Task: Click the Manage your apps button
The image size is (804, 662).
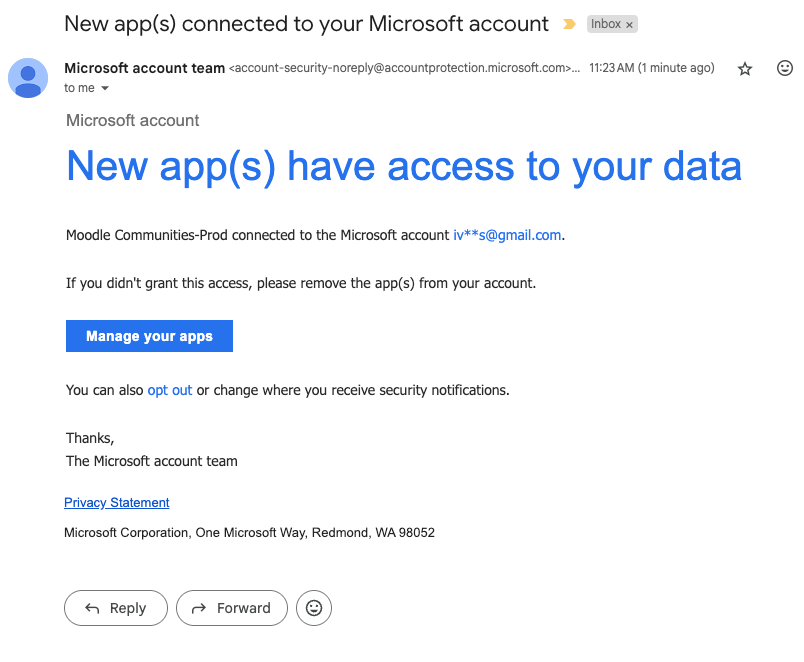Action: click(x=149, y=336)
